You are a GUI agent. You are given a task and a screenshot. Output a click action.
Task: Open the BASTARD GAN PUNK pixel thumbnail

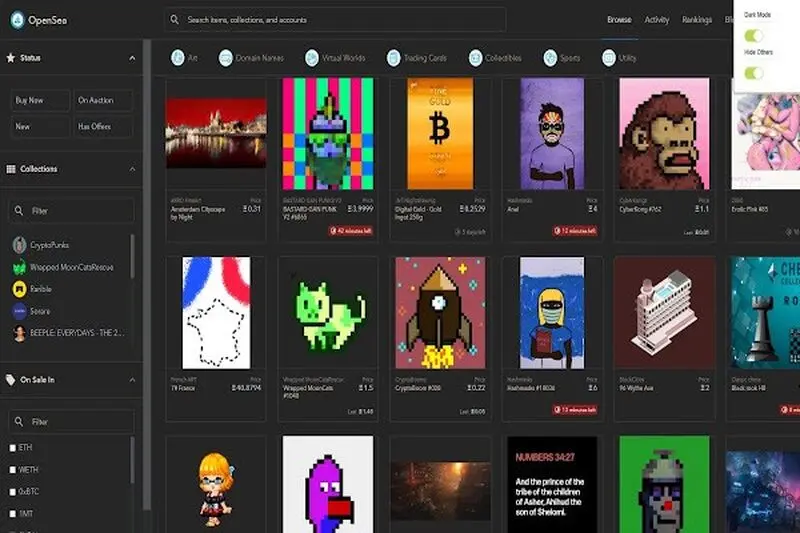pyautogui.click(x=328, y=134)
